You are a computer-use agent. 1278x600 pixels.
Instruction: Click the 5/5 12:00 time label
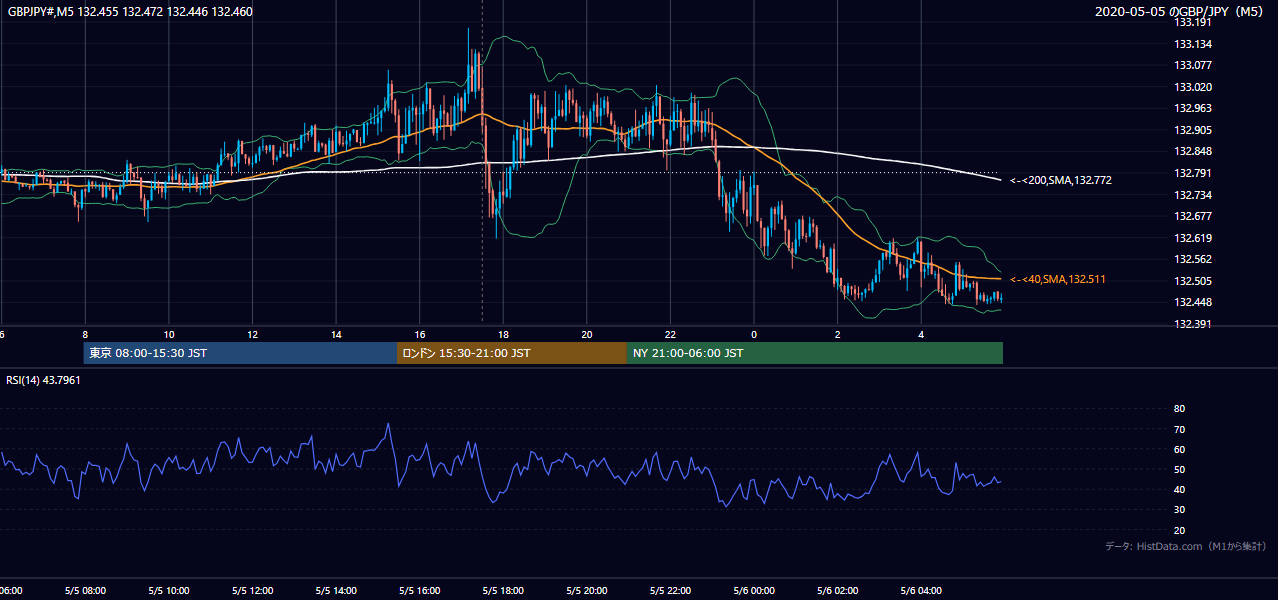point(252,591)
